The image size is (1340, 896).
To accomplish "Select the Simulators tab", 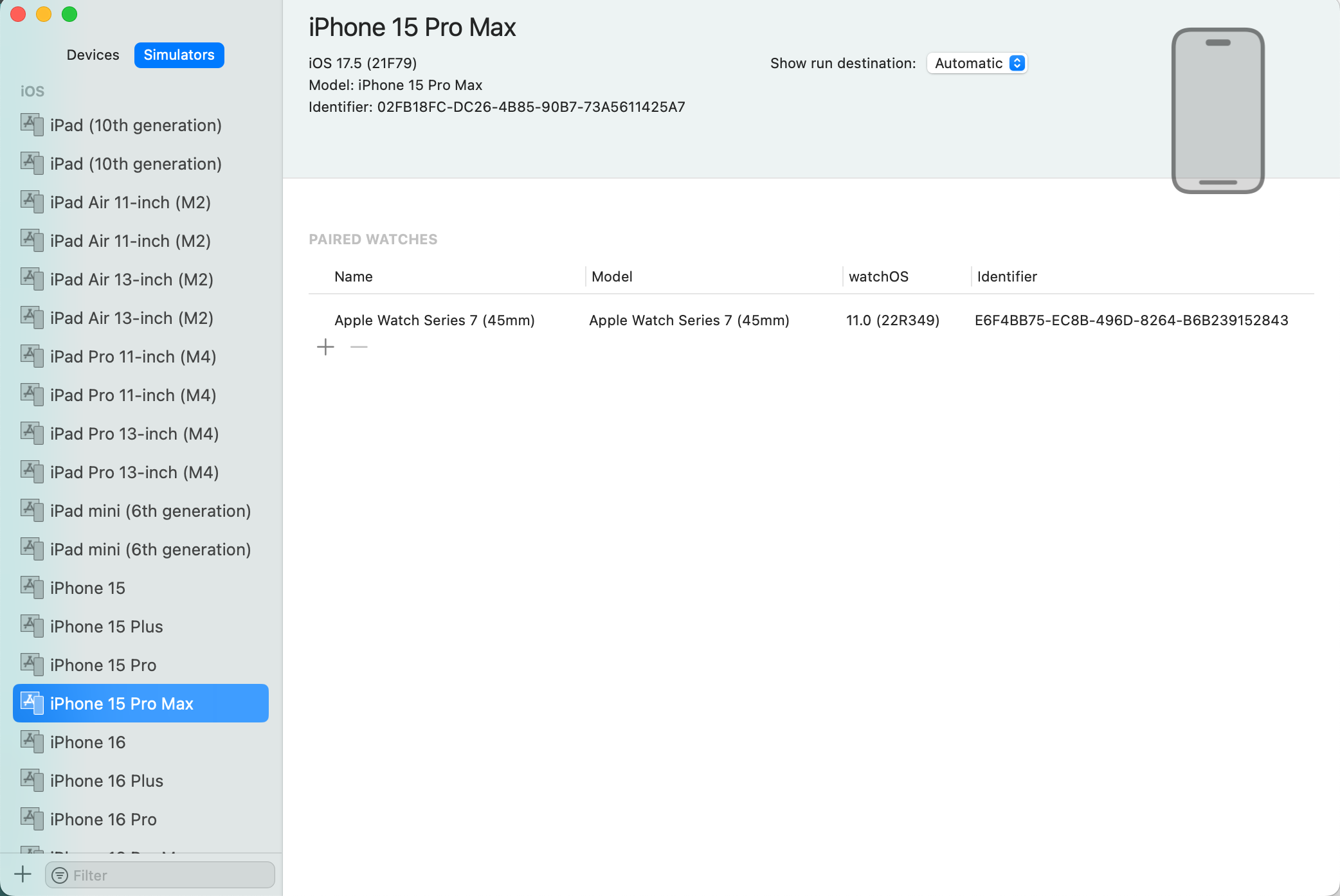I will pyautogui.click(x=179, y=55).
